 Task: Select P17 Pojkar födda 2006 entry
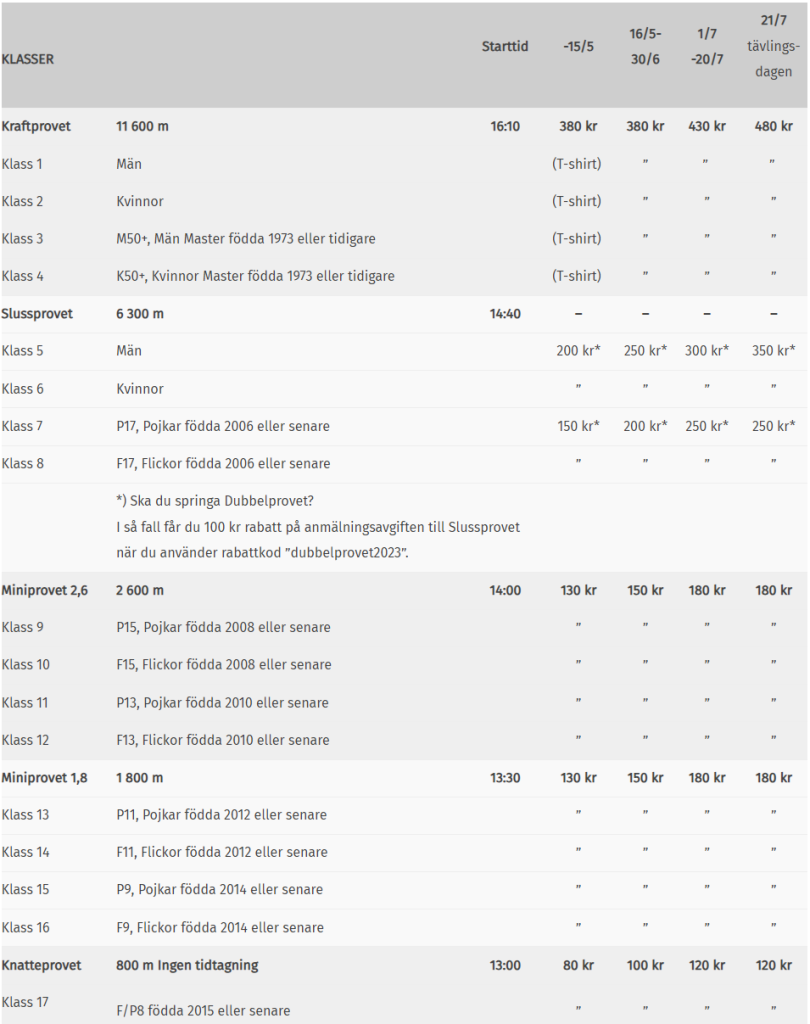click(x=223, y=426)
